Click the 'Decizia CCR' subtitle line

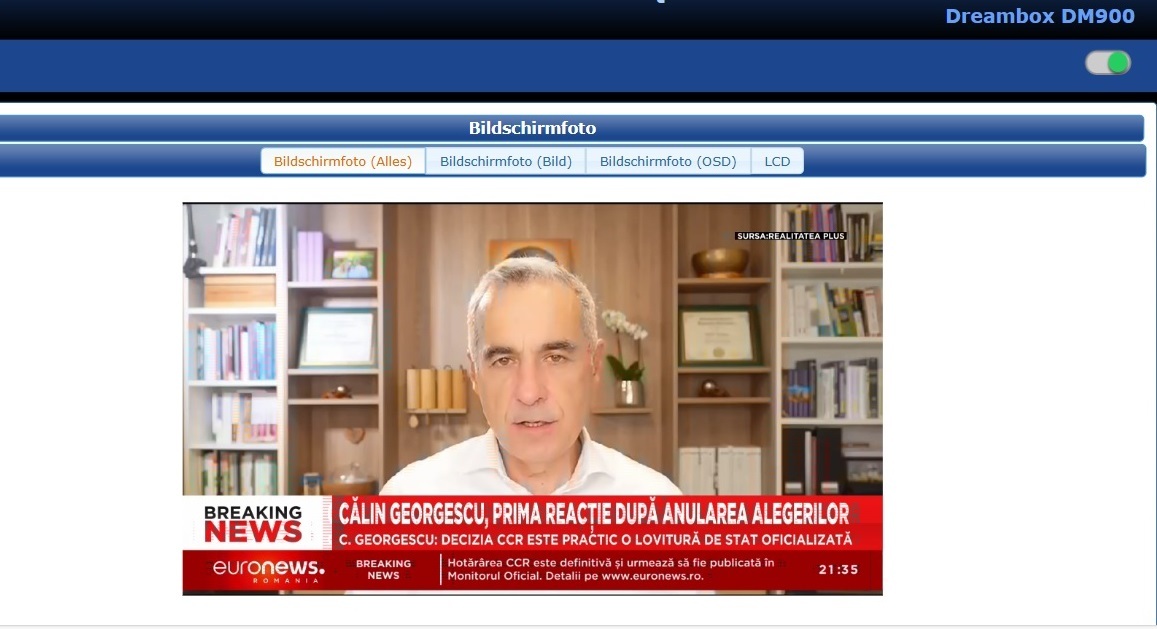(x=594, y=540)
